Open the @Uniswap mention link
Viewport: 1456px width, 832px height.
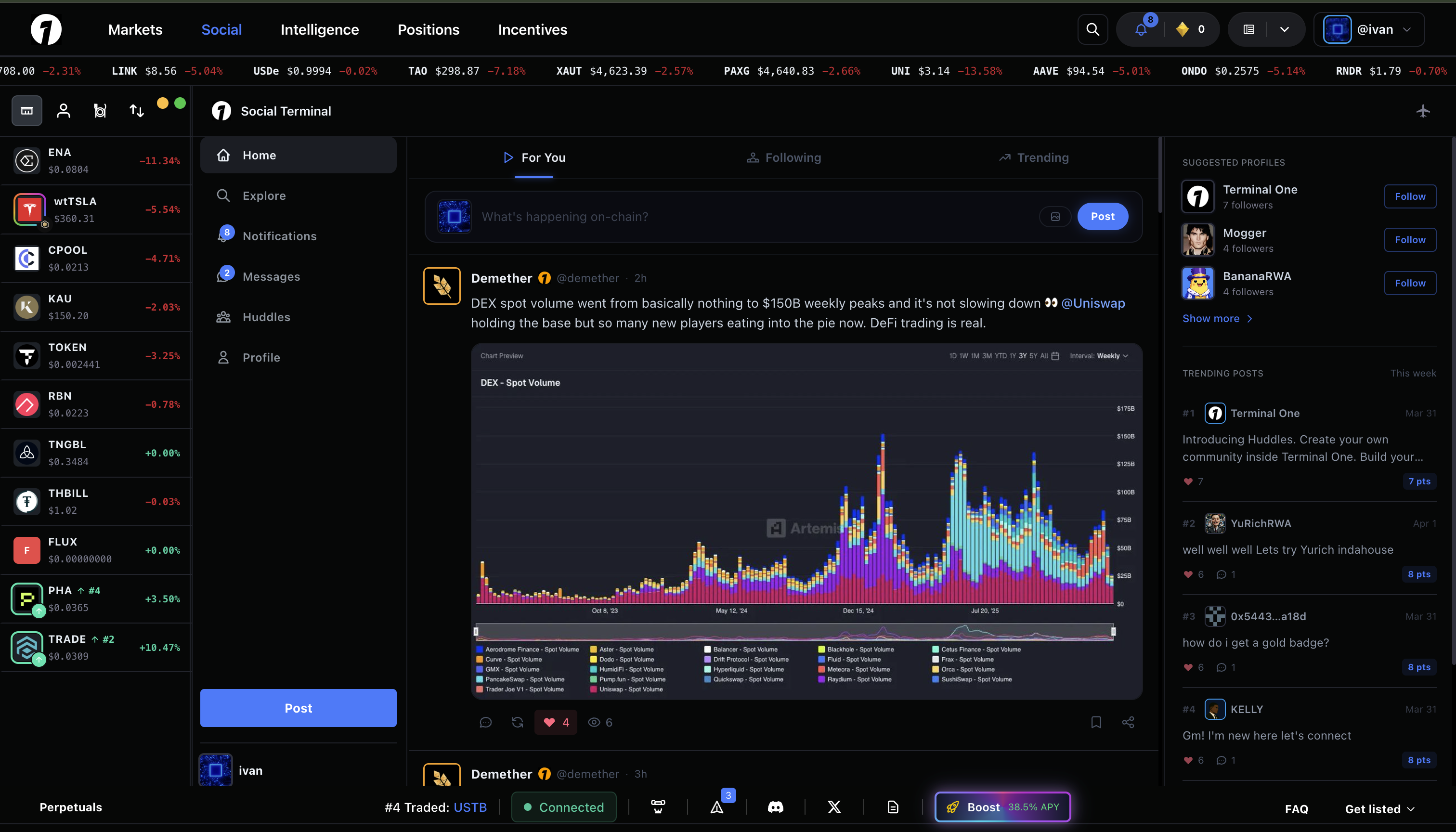[x=1093, y=303]
